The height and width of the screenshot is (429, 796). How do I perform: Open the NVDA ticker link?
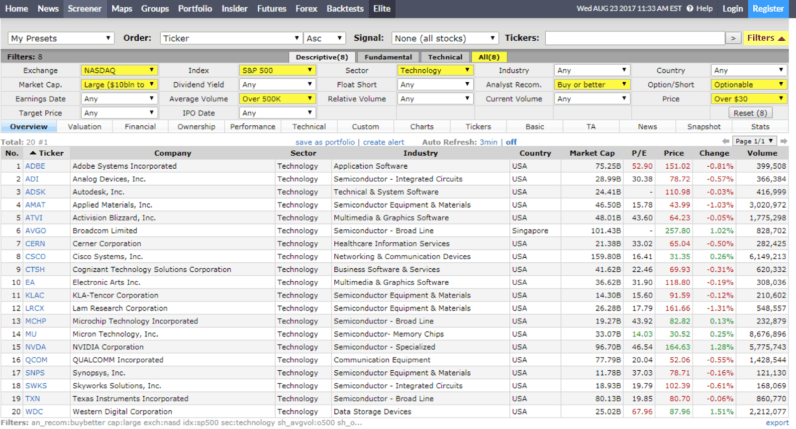(36, 347)
